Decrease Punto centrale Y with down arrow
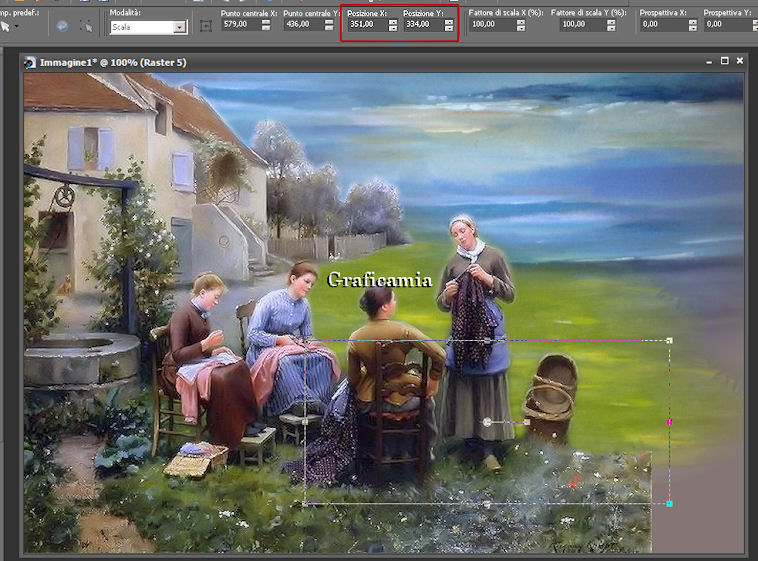This screenshot has height=561, width=758. 329,28
